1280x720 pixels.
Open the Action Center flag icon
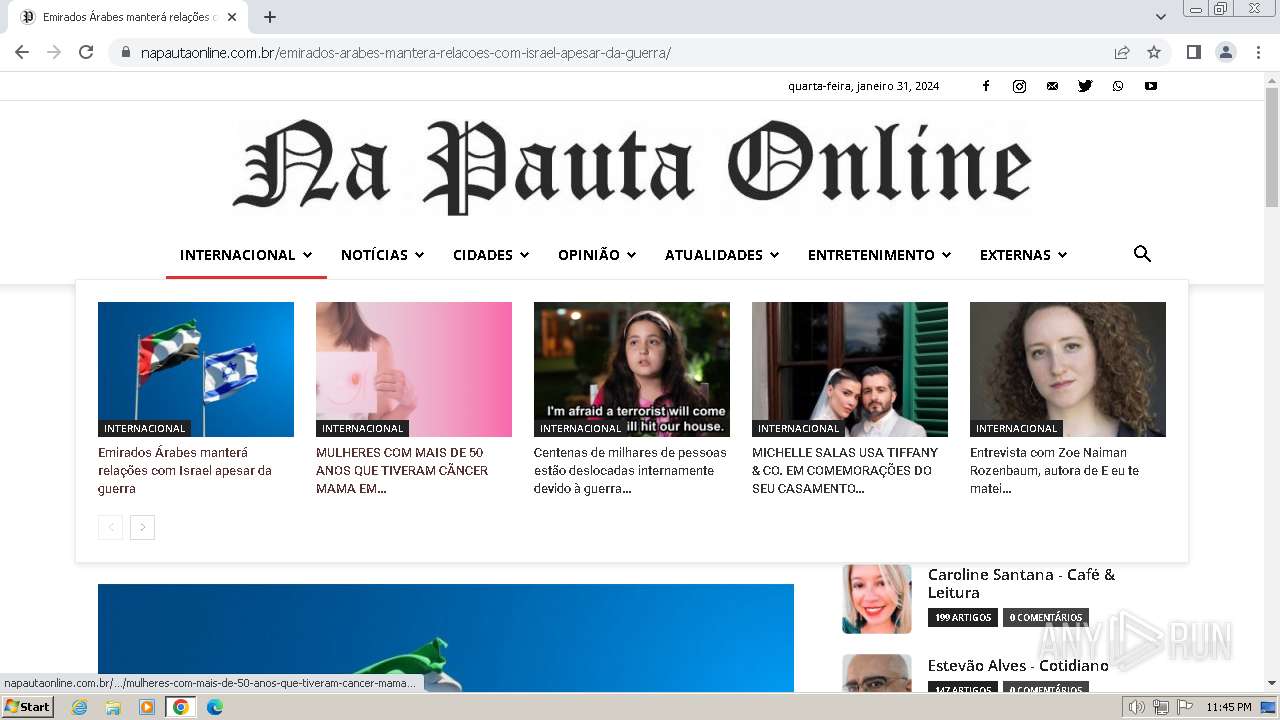tap(1185, 707)
